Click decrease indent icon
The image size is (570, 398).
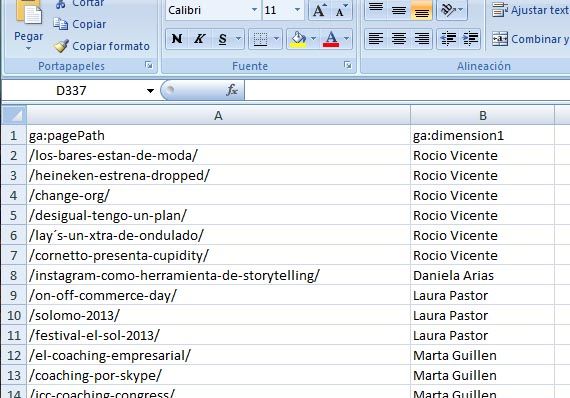448,39
